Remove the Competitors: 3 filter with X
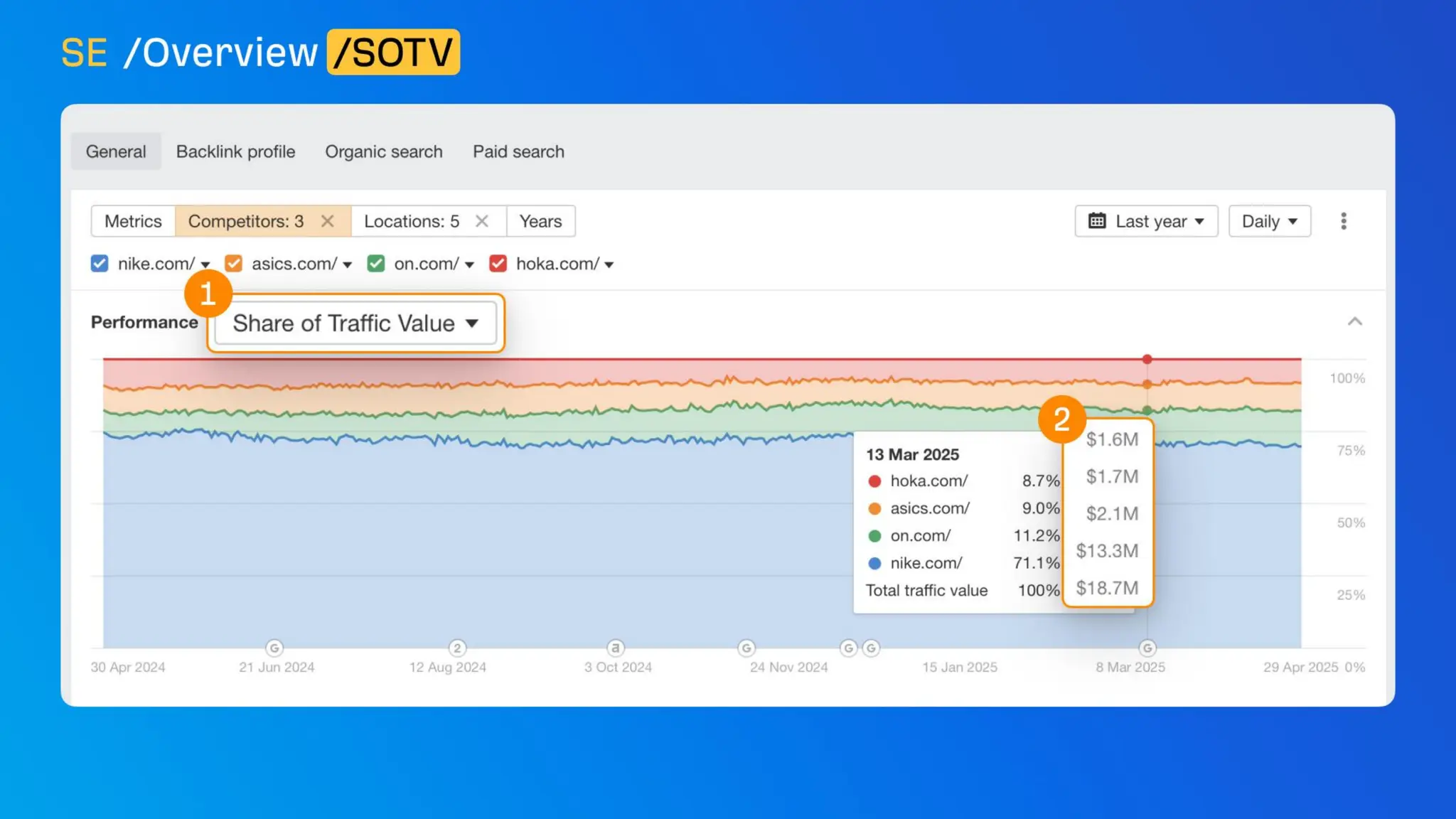Screen dimensions: 1456x819 (x=327, y=221)
